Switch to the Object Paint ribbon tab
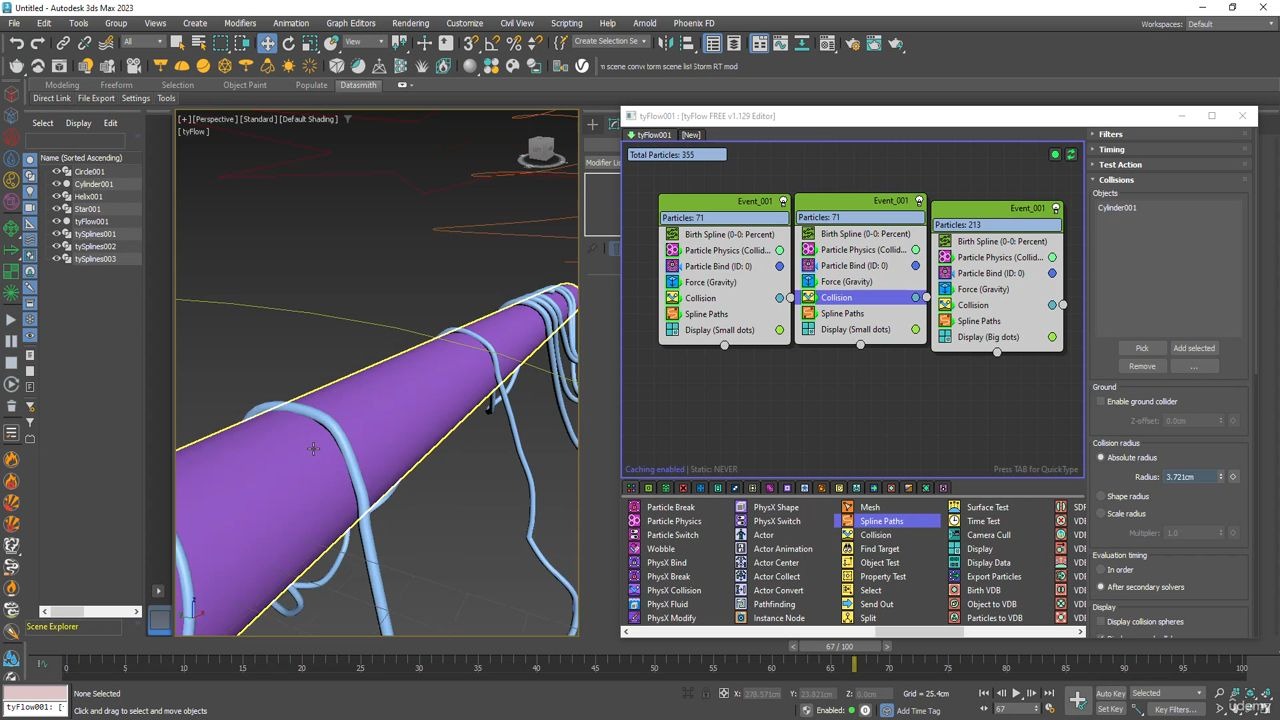Screen dimensions: 1280x720 tap(245, 85)
